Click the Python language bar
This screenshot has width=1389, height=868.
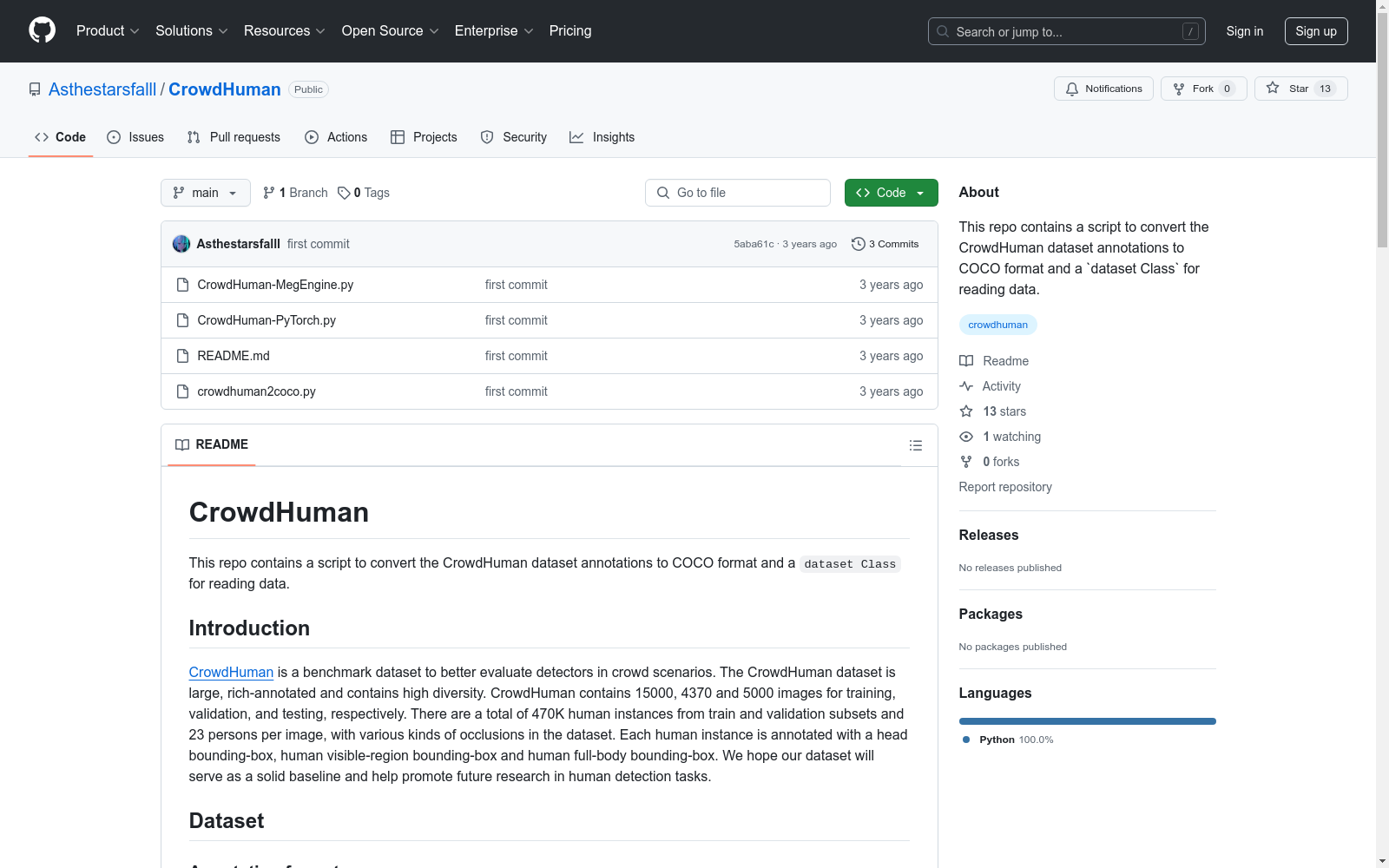click(1088, 721)
